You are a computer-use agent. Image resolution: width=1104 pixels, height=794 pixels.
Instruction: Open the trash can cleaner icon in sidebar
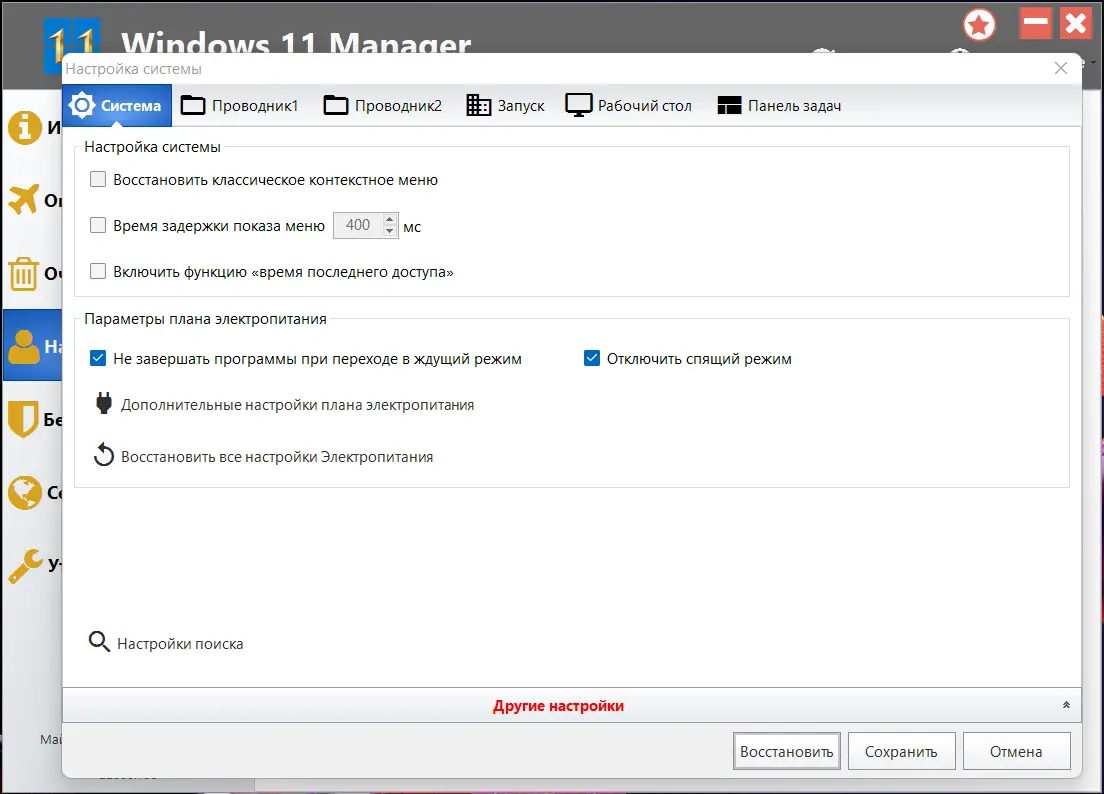(x=23, y=273)
